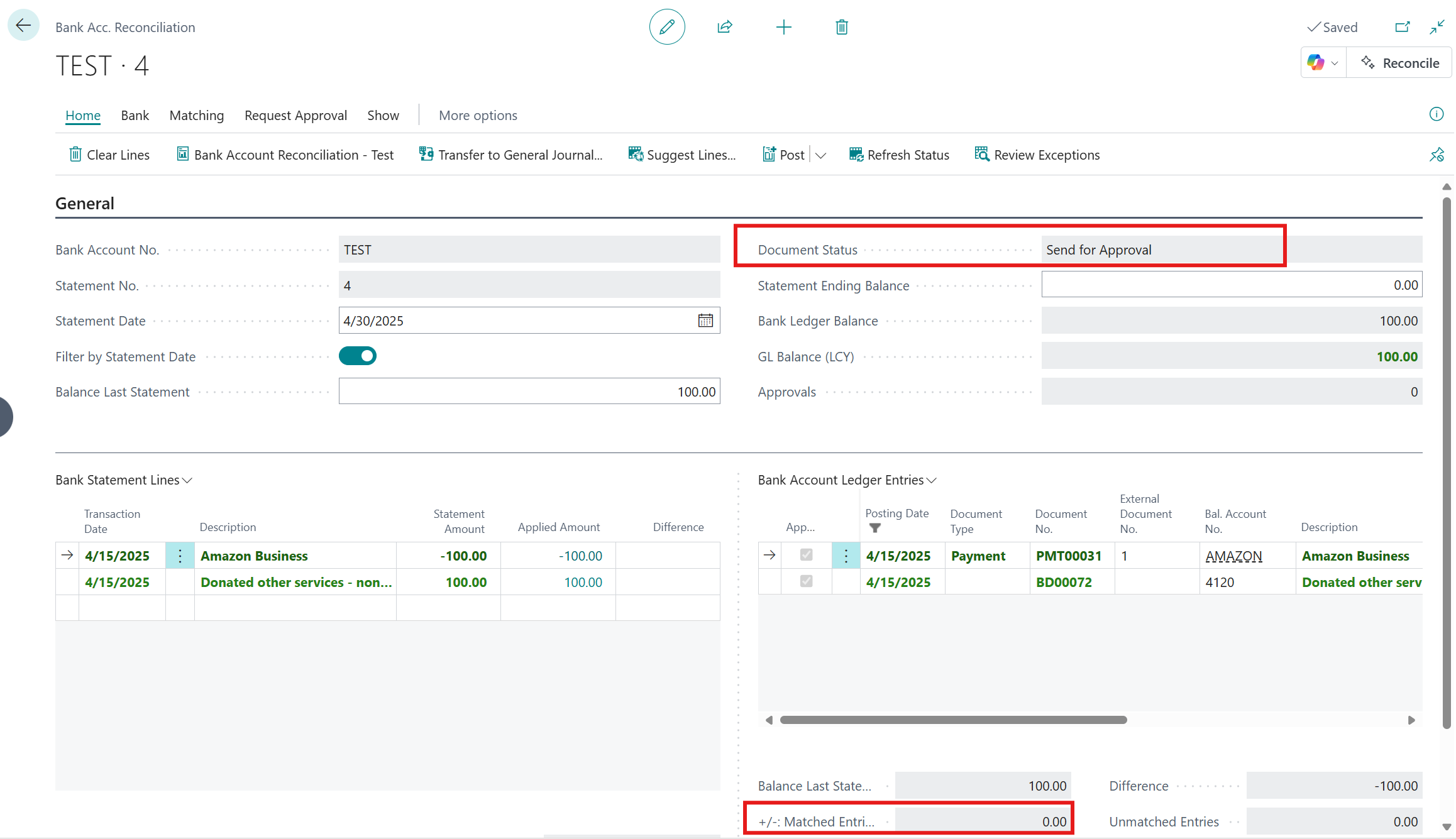Click the info circle icon
This screenshot has width=1456, height=839.
pyautogui.click(x=1436, y=114)
